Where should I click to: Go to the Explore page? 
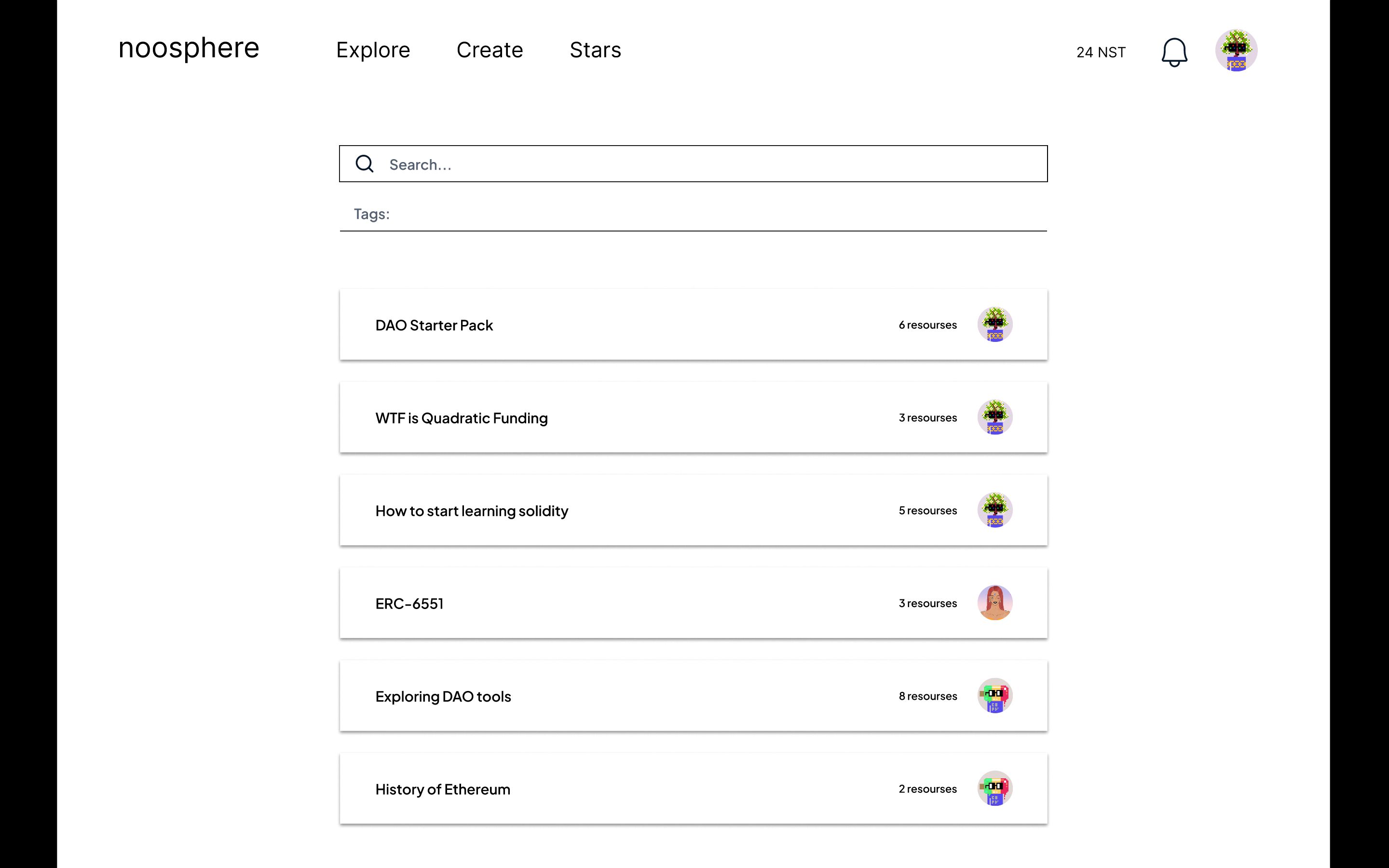click(x=373, y=51)
